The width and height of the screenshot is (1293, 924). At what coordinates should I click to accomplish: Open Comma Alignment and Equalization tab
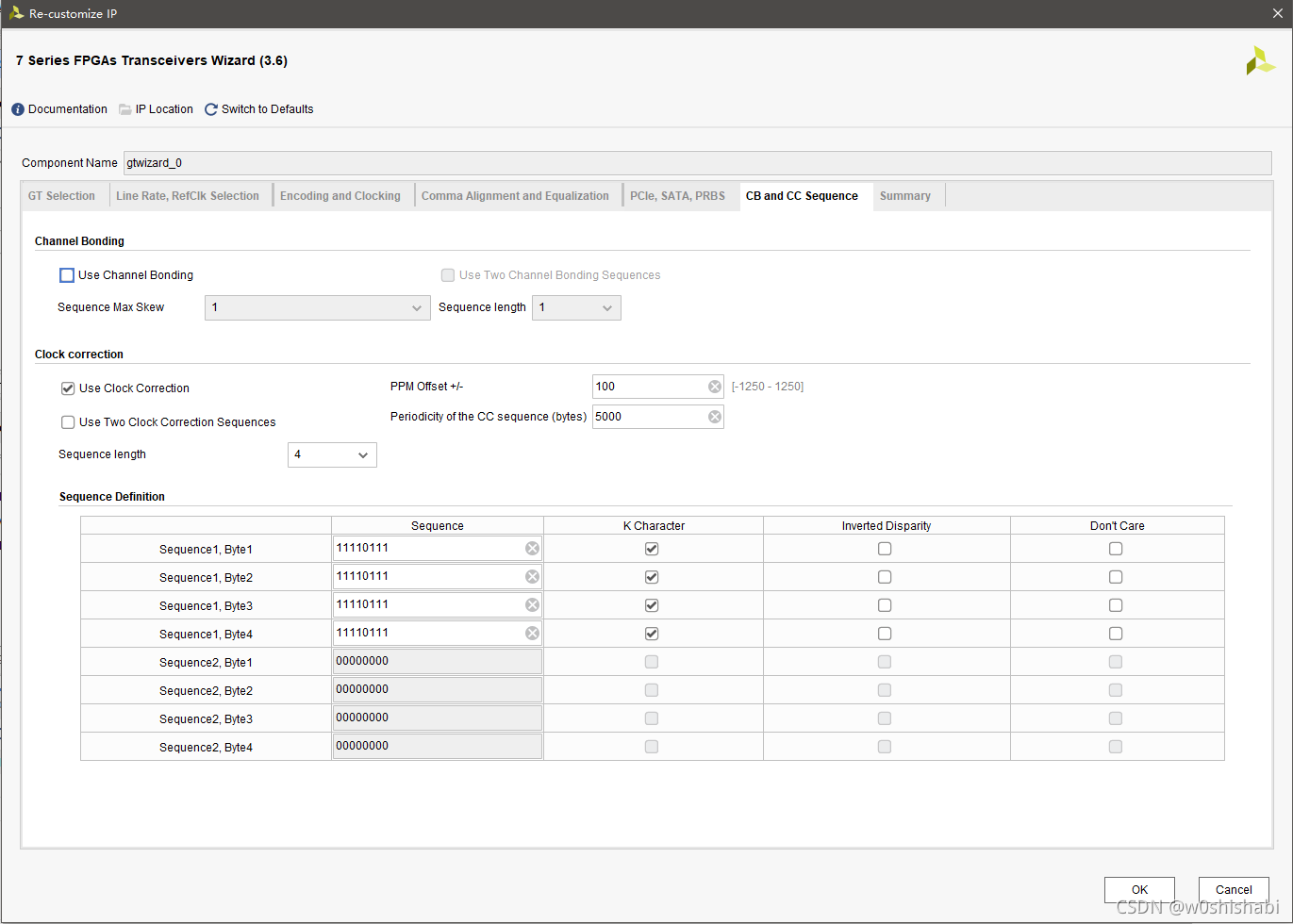515,196
